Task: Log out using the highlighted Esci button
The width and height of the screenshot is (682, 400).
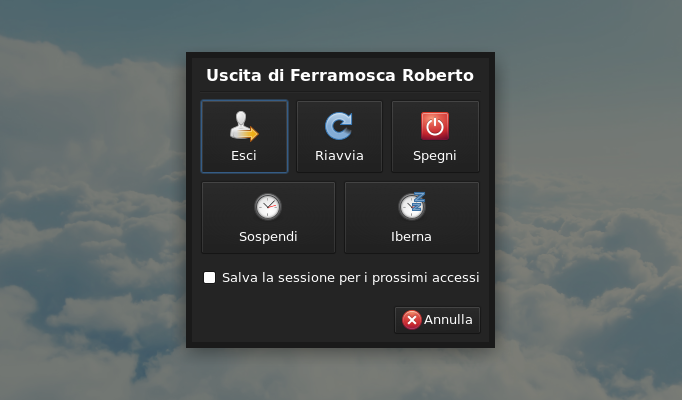Action: tap(244, 137)
